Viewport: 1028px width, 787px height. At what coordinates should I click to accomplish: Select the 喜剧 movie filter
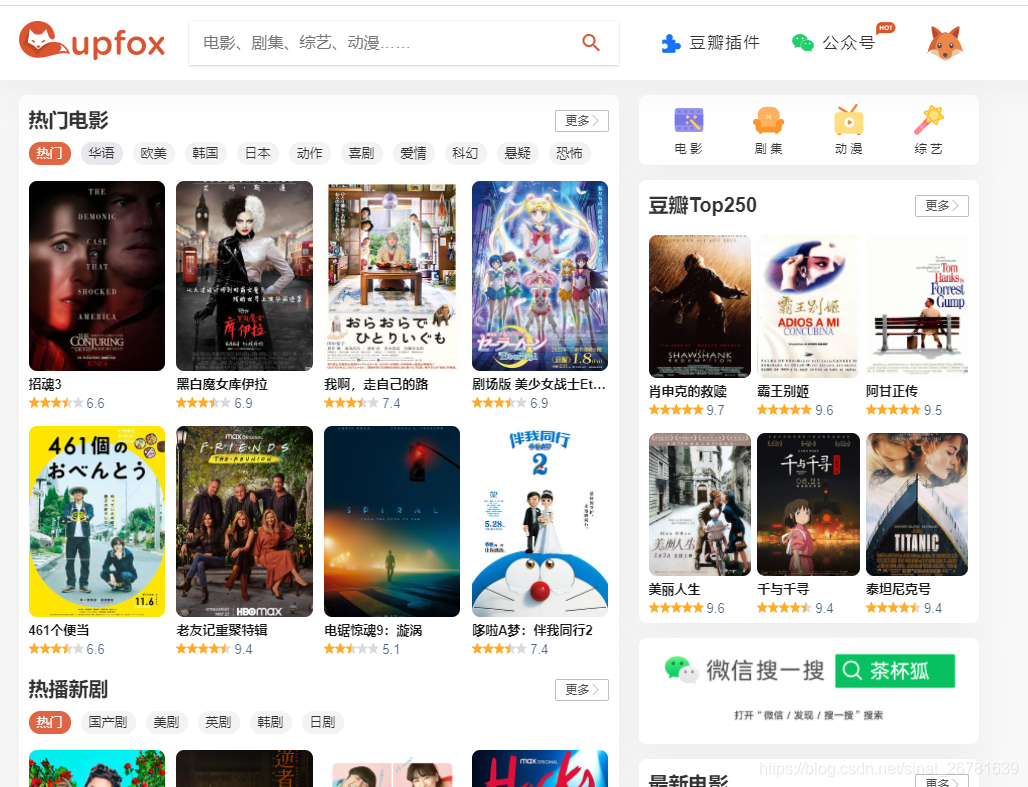click(361, 153)
